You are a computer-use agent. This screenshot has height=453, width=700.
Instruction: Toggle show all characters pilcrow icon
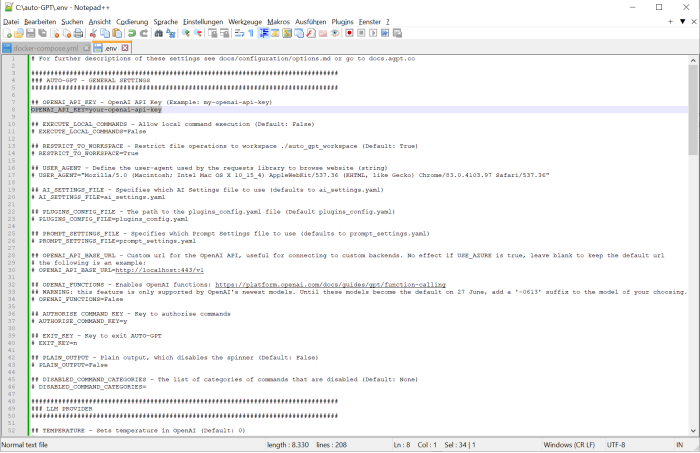(x=251, y=33)
